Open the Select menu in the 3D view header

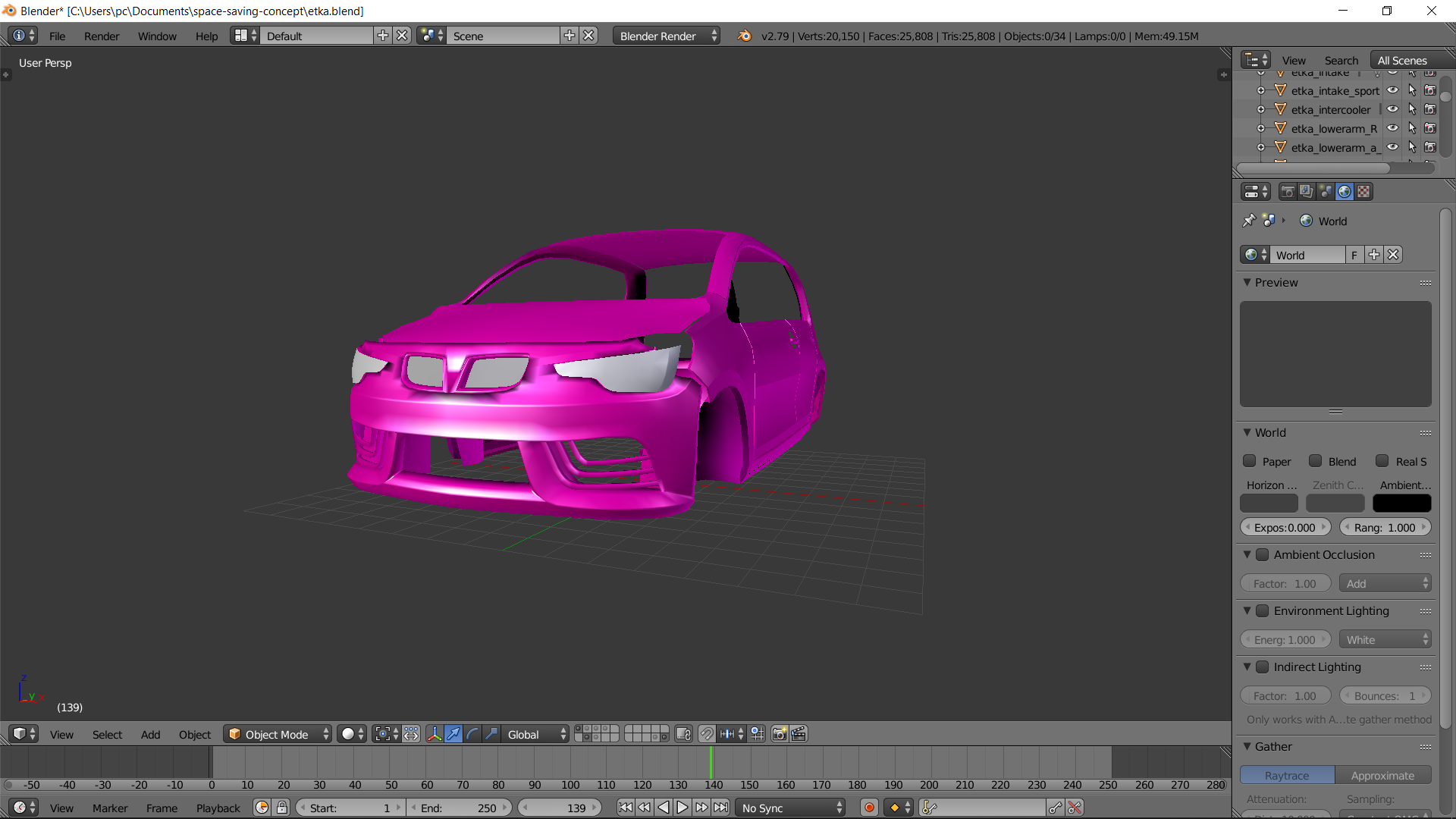click(x=107, y=734)
